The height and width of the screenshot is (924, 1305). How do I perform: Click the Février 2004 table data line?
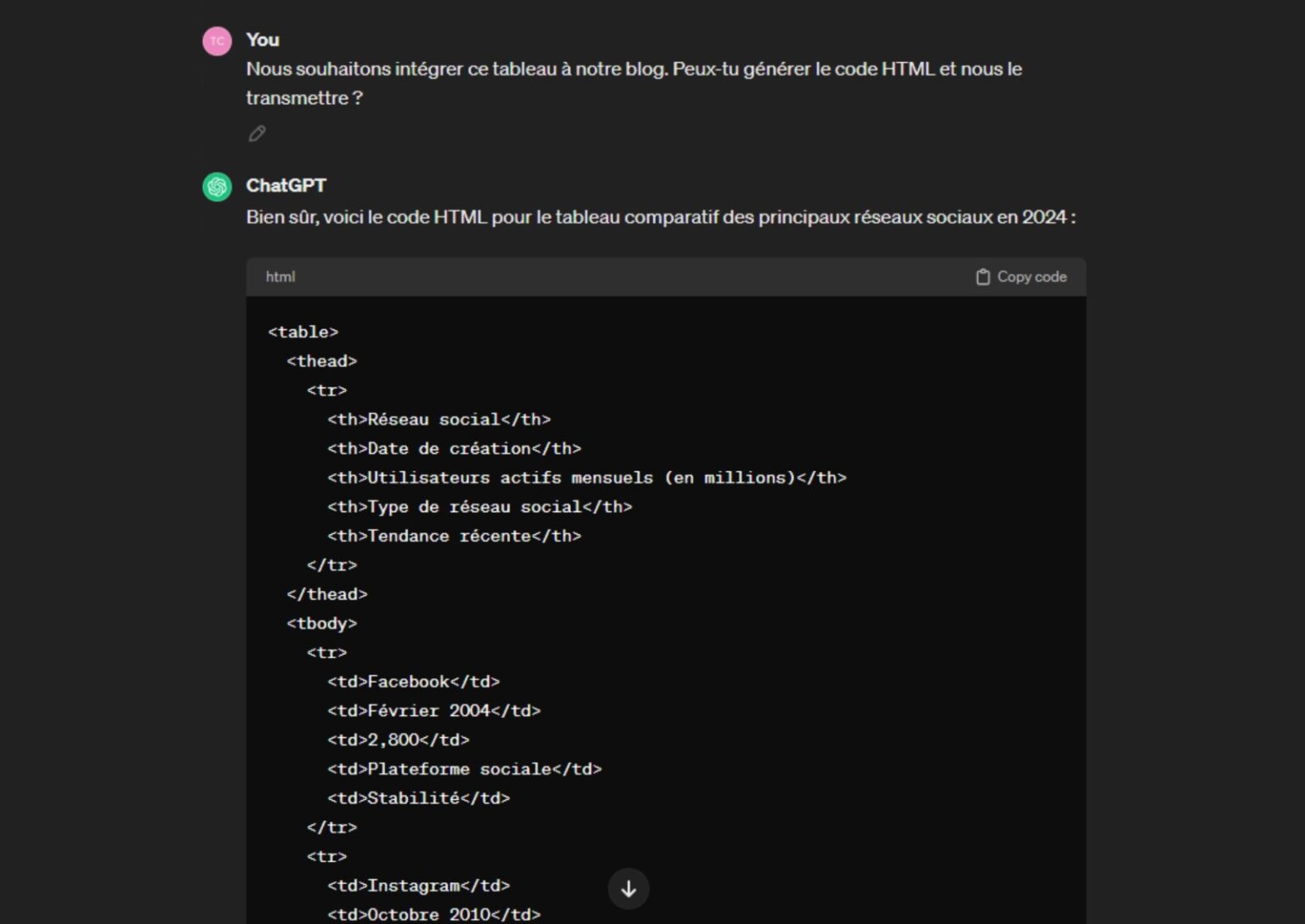(434, 710)
